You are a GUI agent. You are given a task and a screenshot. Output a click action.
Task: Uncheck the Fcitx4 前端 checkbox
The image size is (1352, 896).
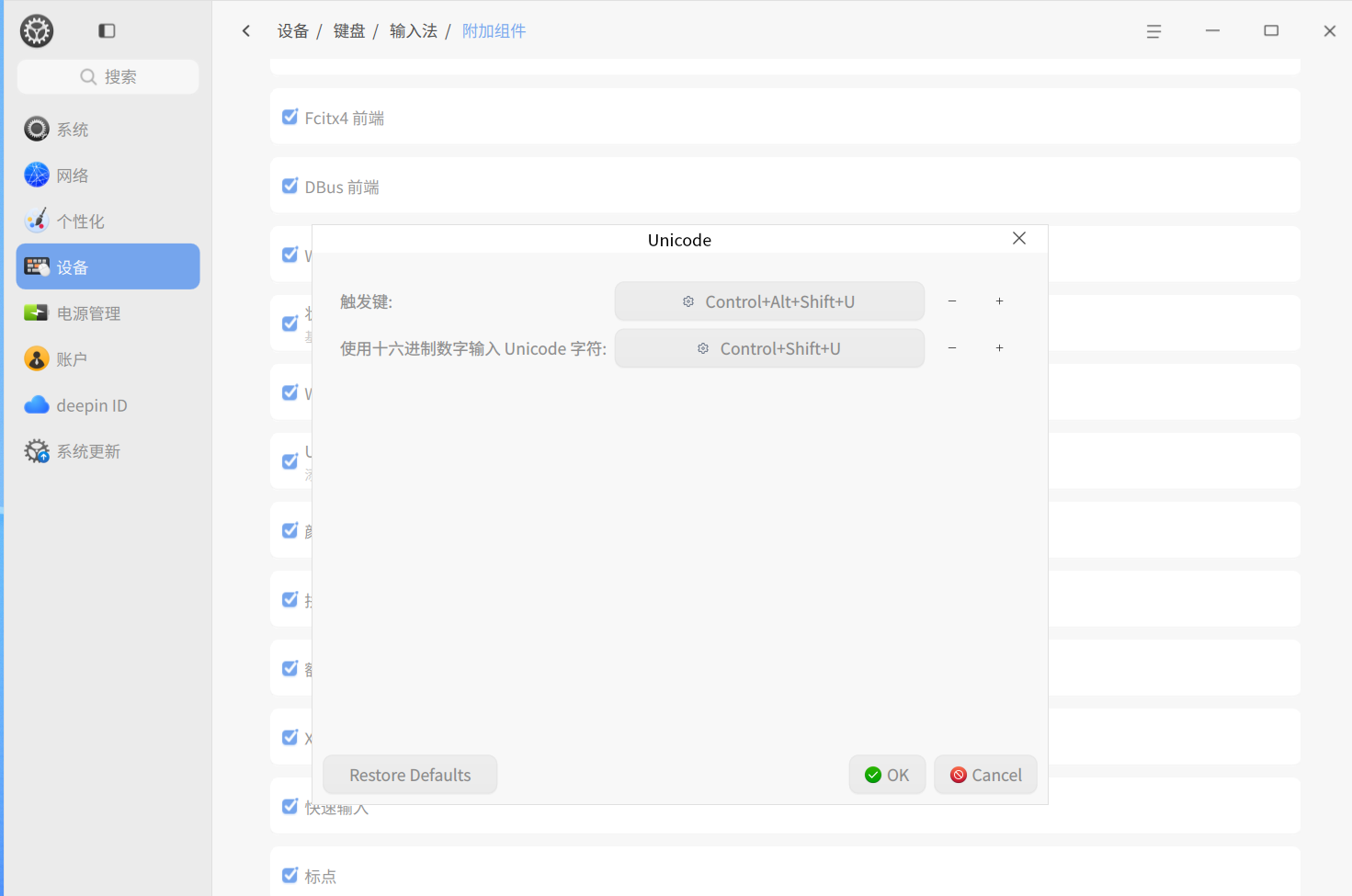(x=290, y=117)
